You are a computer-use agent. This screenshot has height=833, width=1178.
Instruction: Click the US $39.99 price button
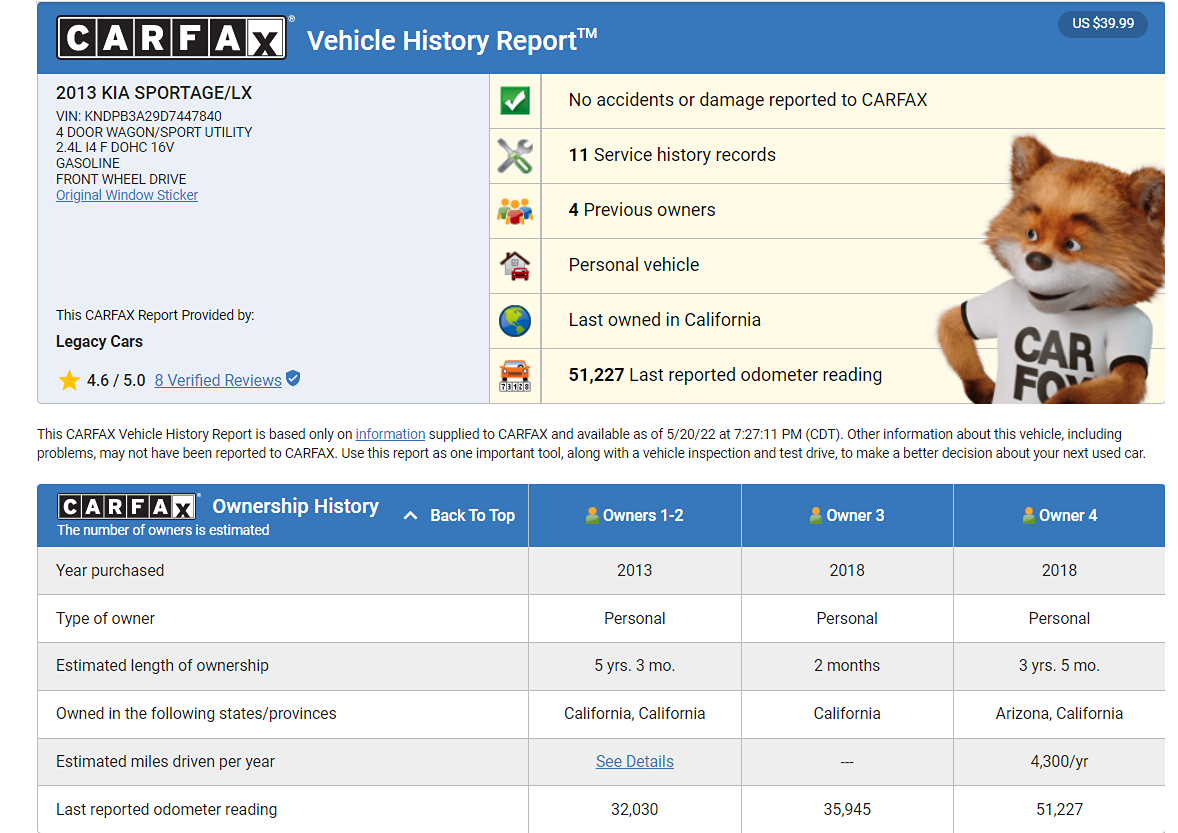tap(1103, 23)
